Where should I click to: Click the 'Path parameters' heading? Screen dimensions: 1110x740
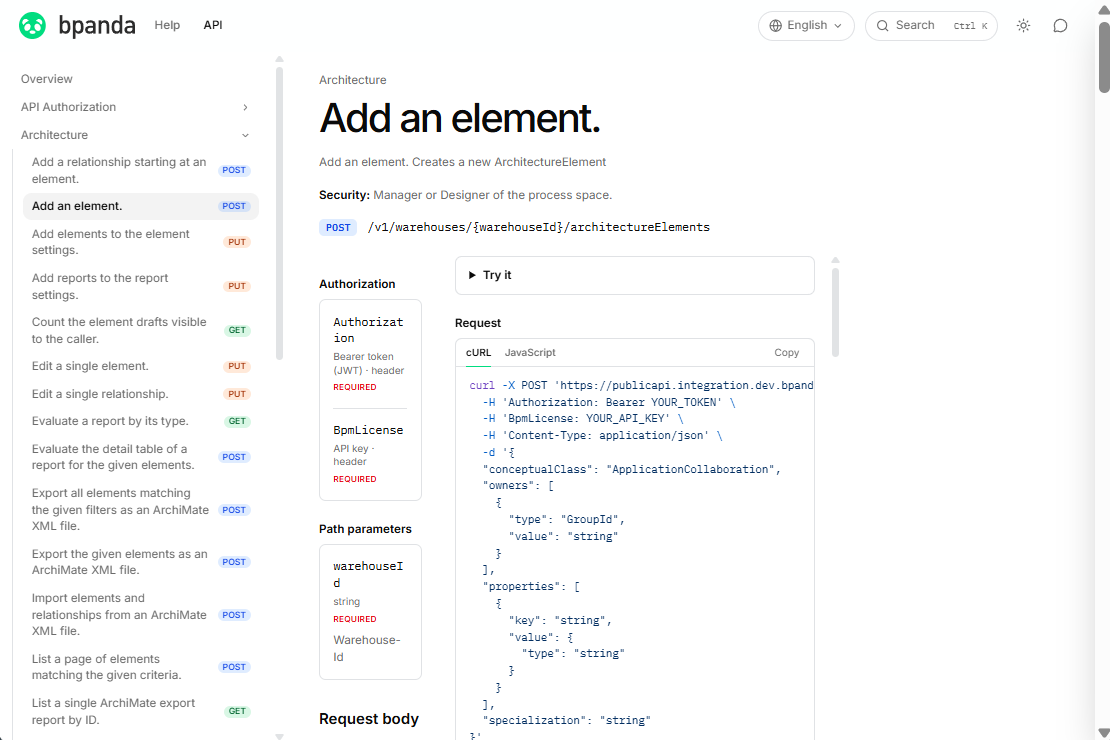tap(365, 529)
